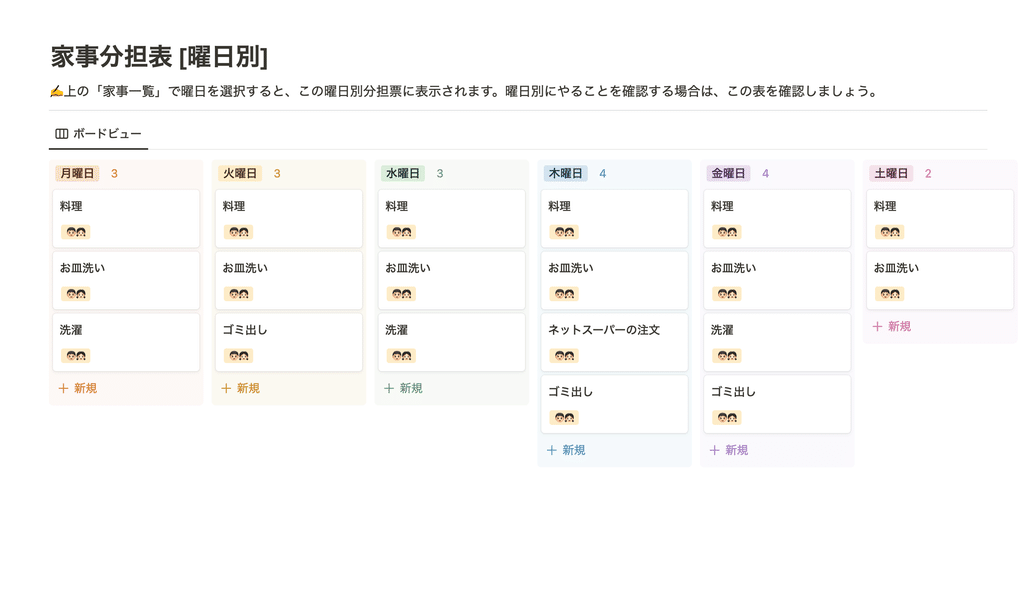Click the 木曜日 column tag
1024x604 pixels.
tap(566, 174)
